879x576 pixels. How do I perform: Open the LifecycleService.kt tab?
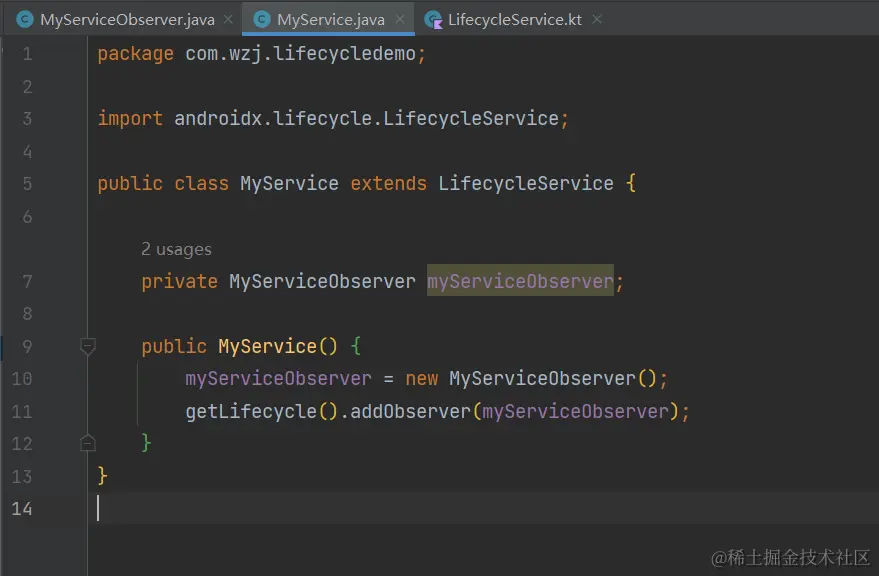click(x=515, y=20)
